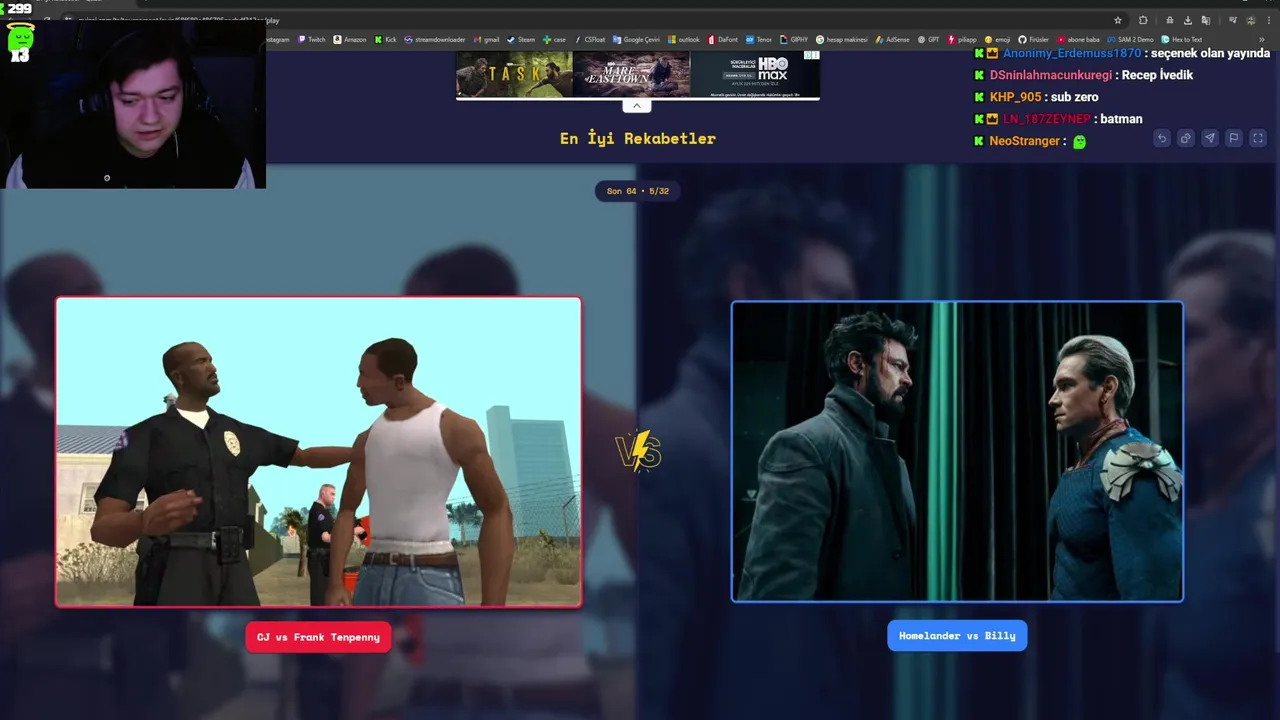Open the case bookmark
Image resolution: width=1280 pixels, height=720 pixels.
pyautogui.click(x=554, y=40)
